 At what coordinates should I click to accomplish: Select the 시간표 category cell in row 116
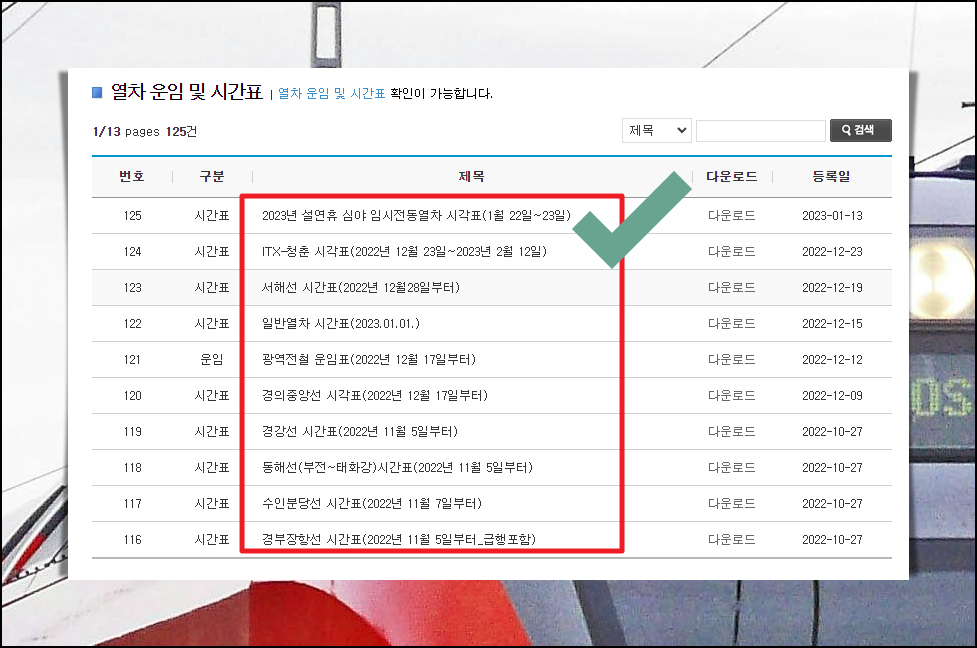[x=212, y=540]
